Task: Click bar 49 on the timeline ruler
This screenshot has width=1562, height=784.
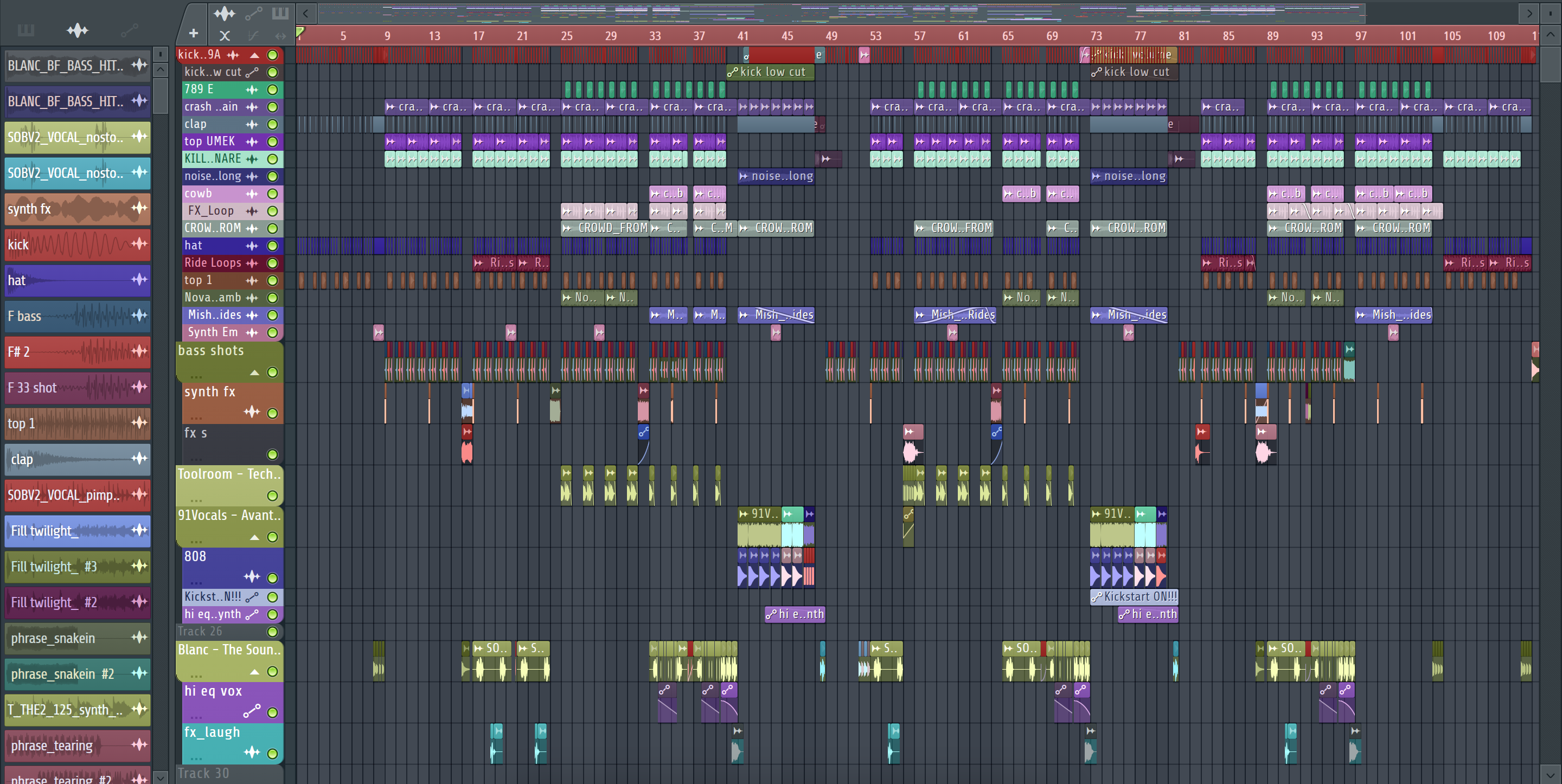Action: point(831,36)
